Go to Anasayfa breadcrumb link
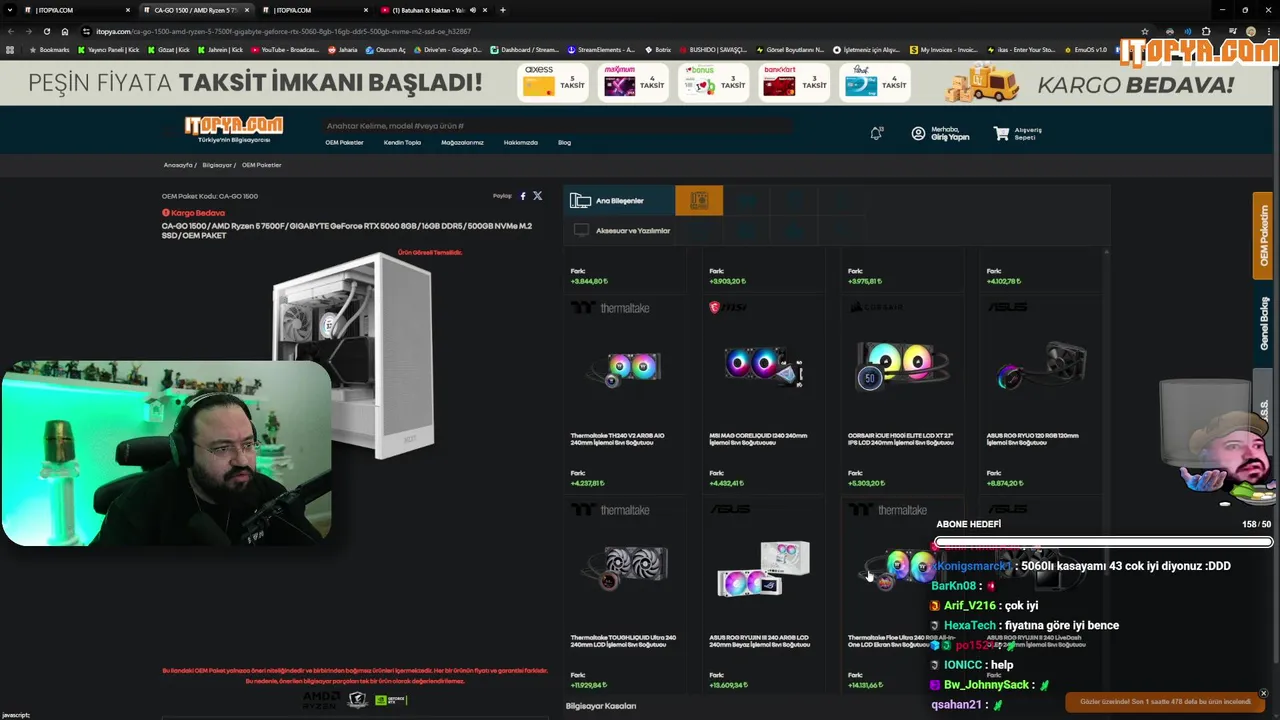 [x=177, y=165]
